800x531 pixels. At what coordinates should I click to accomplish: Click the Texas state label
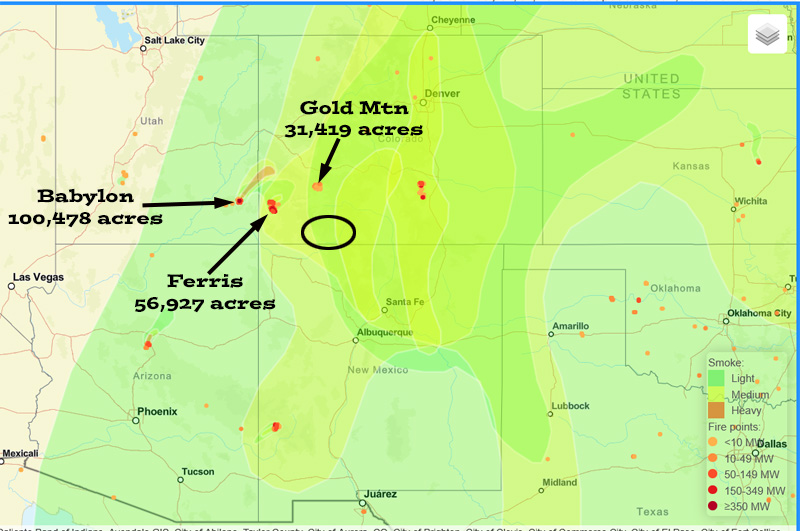coord(652,512)
